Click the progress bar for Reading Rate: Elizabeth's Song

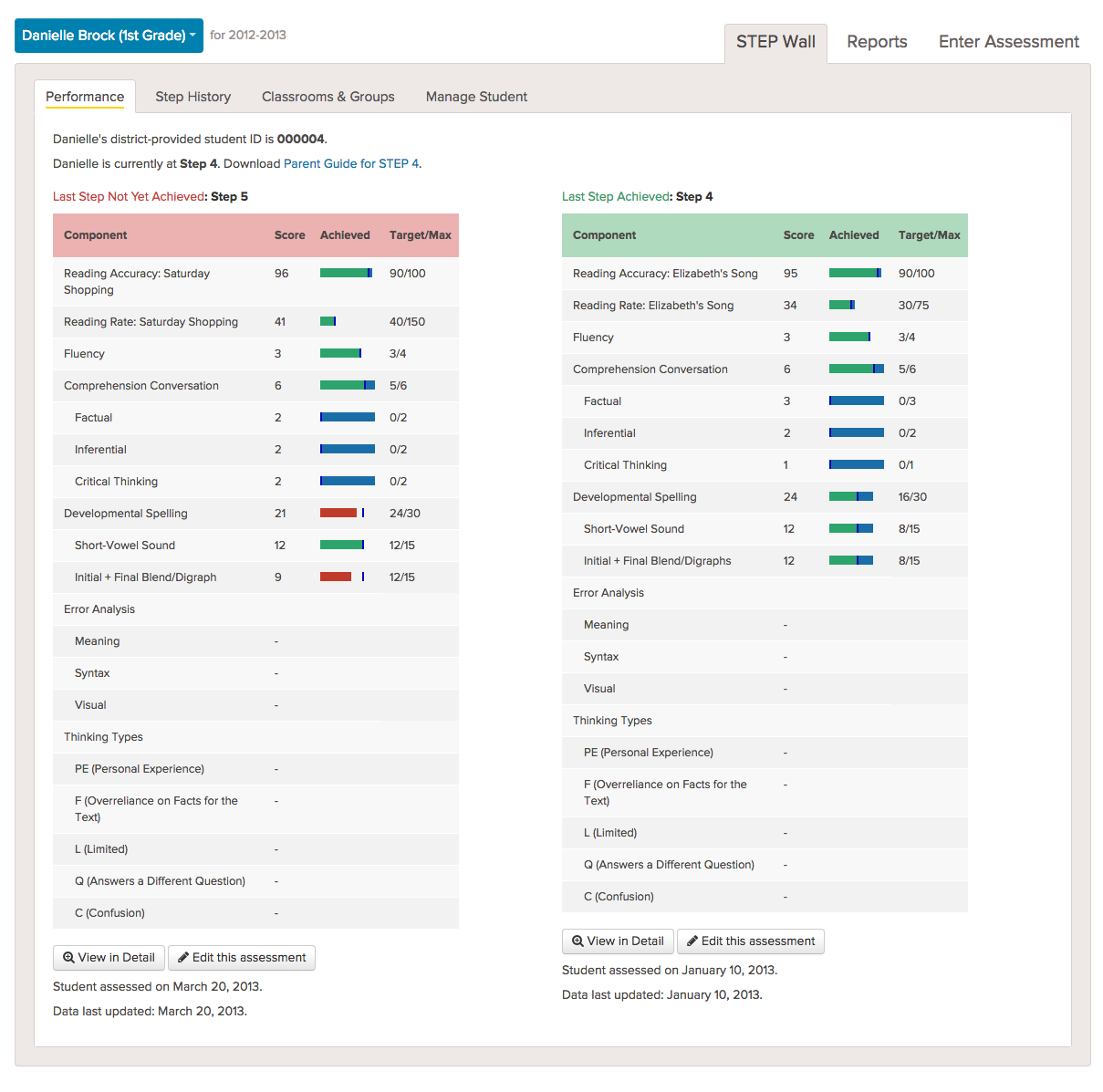[842, 305]
